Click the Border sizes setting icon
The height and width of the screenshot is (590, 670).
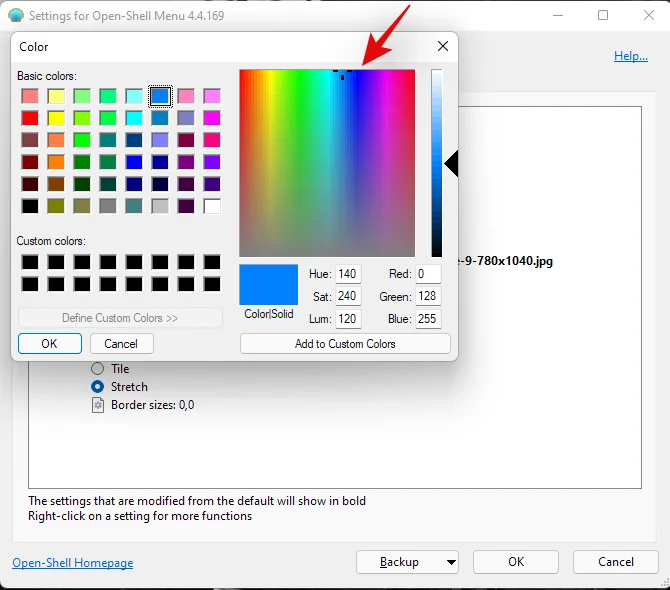coord(98,405)
